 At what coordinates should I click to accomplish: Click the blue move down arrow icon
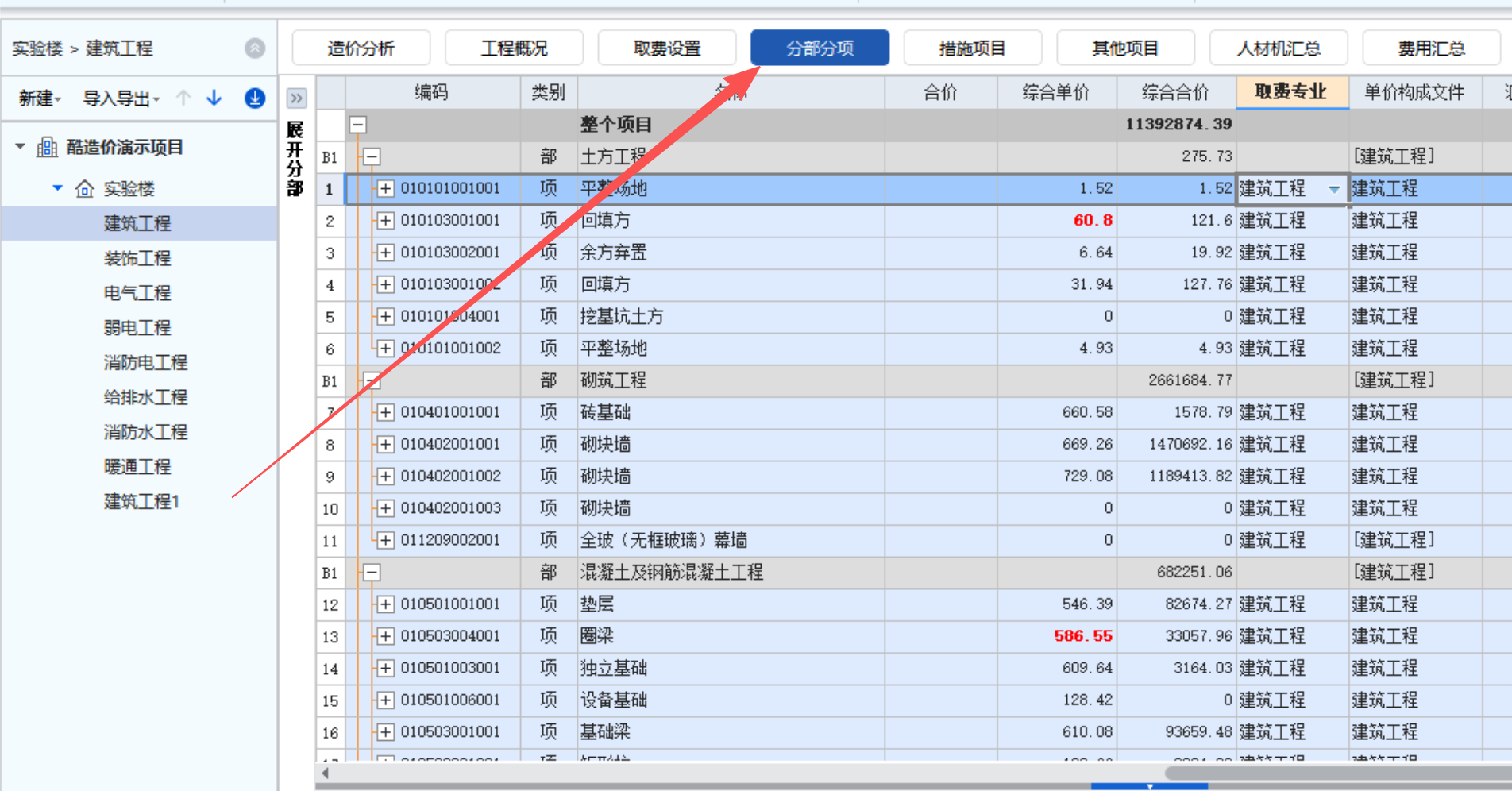(214, 98)
